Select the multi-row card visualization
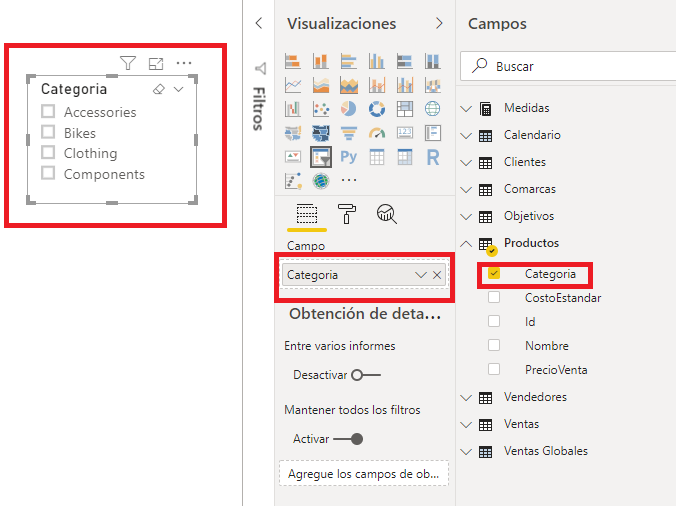The height and width of the screenshot is (506, 676). [432, 133]
